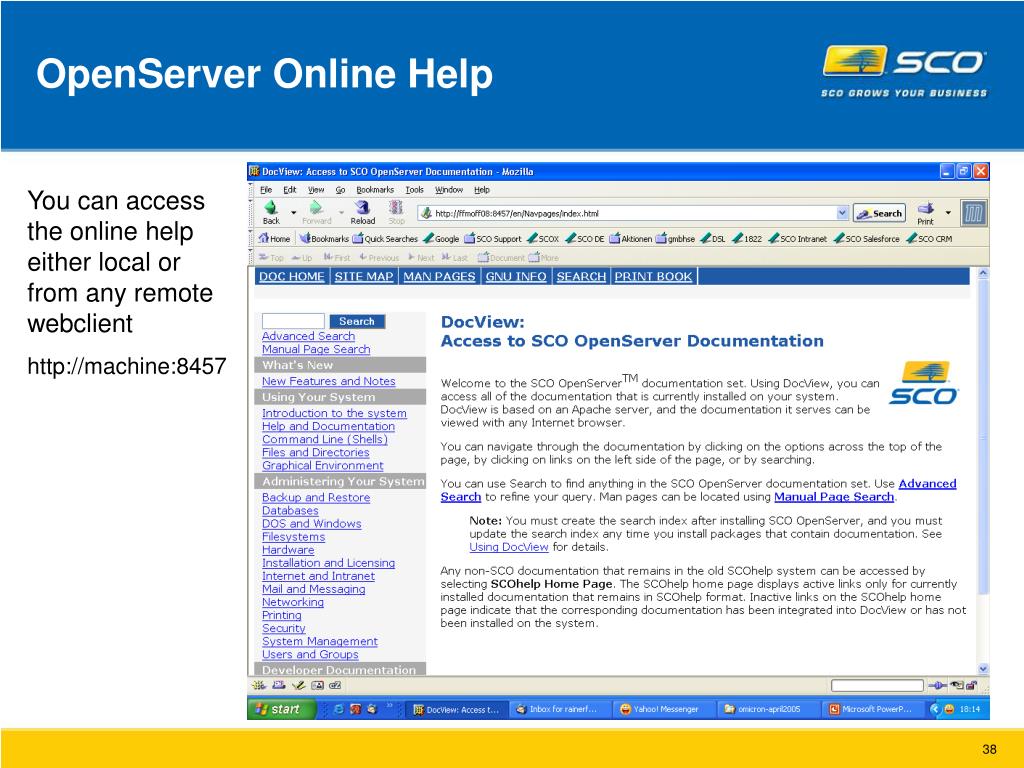1024x768 pixels.
Task: Expand the Forward button history dropdown
Action: [x=341, y=212]
